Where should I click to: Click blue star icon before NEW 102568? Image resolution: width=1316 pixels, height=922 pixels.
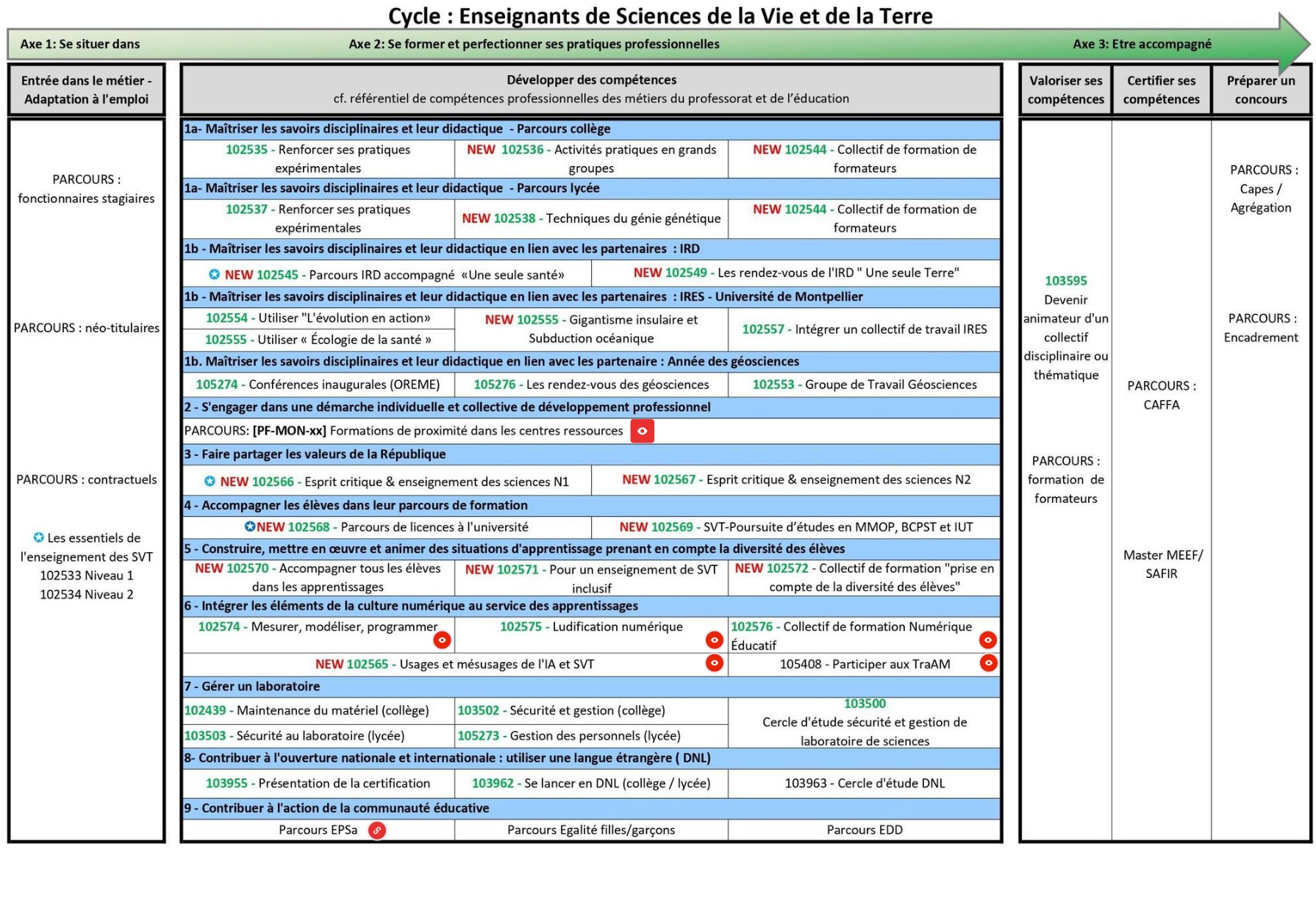click(250, 526)
